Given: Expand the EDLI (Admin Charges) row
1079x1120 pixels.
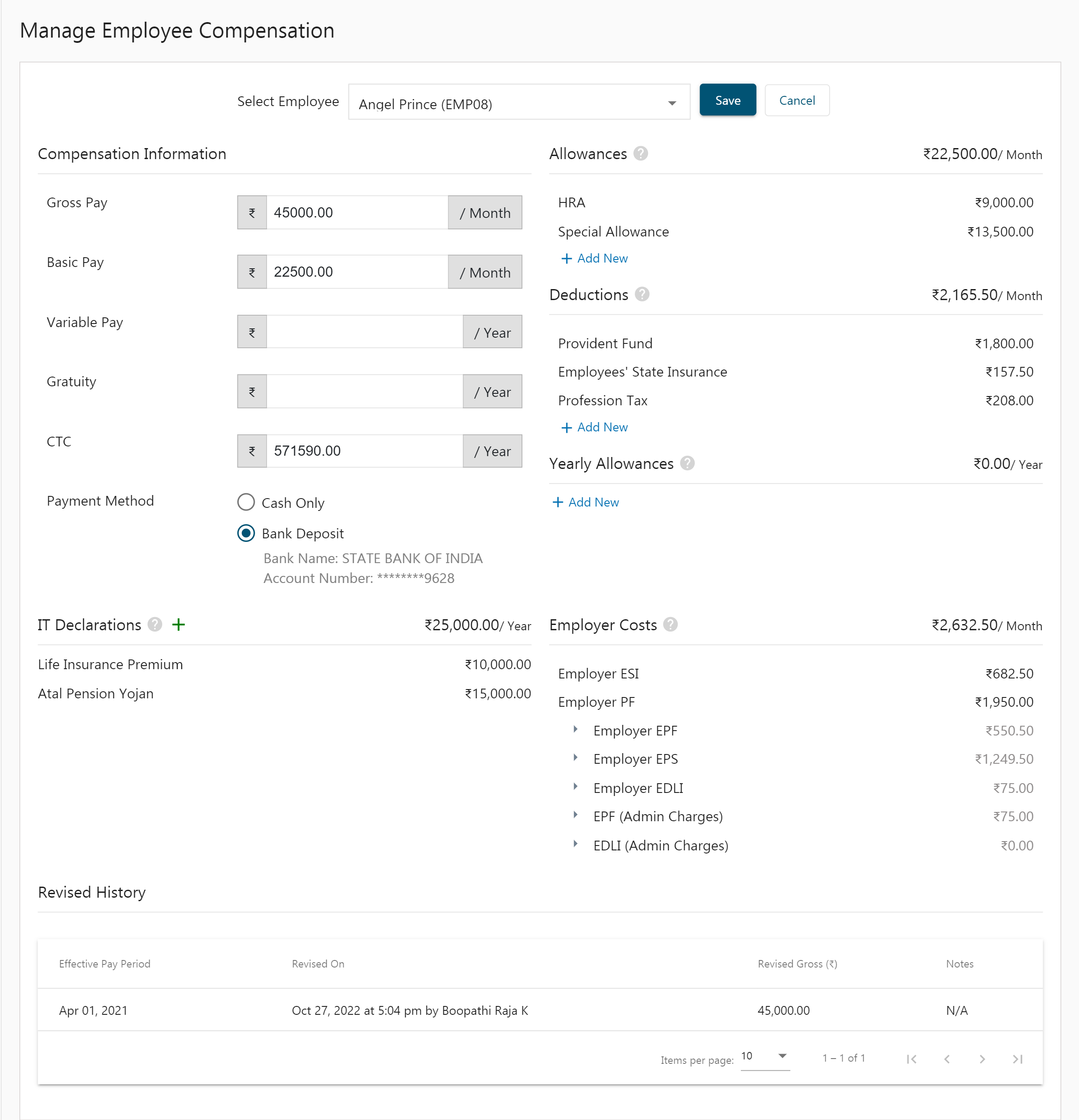Looking at the screenshot, I should [x=576, y=844].
